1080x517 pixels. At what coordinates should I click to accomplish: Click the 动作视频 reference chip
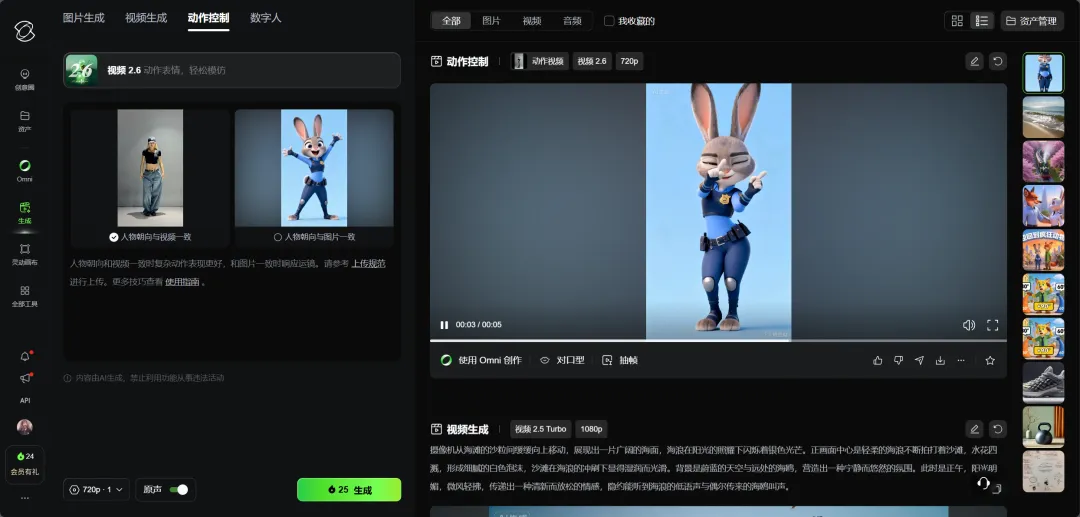pyautogui.click(x=539, y=61)
